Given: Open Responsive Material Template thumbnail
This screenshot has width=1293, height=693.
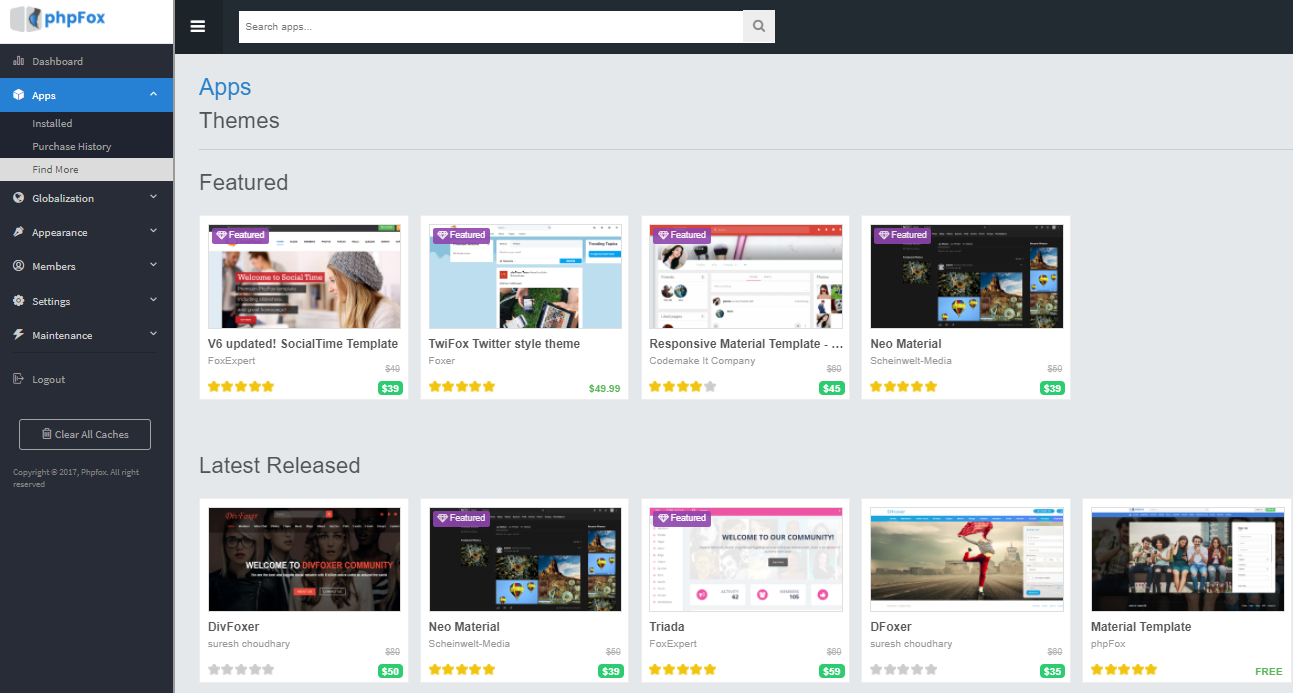Looking at the screenshot, I should pos(746,277).
